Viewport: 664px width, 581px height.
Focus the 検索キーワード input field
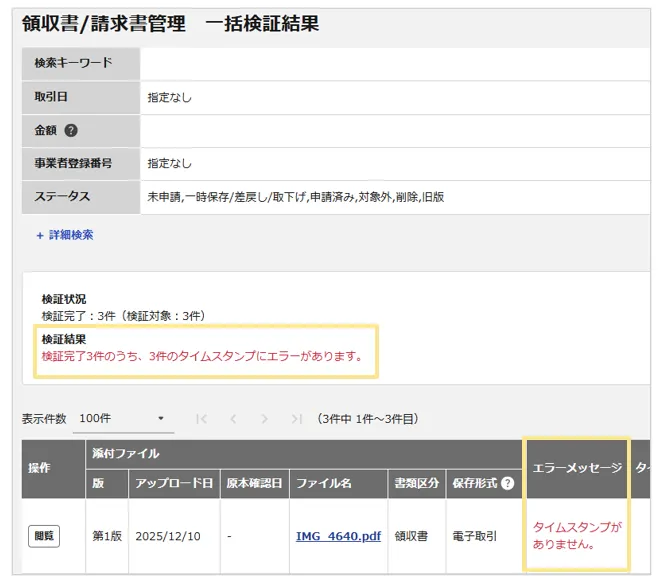point(395,63)
